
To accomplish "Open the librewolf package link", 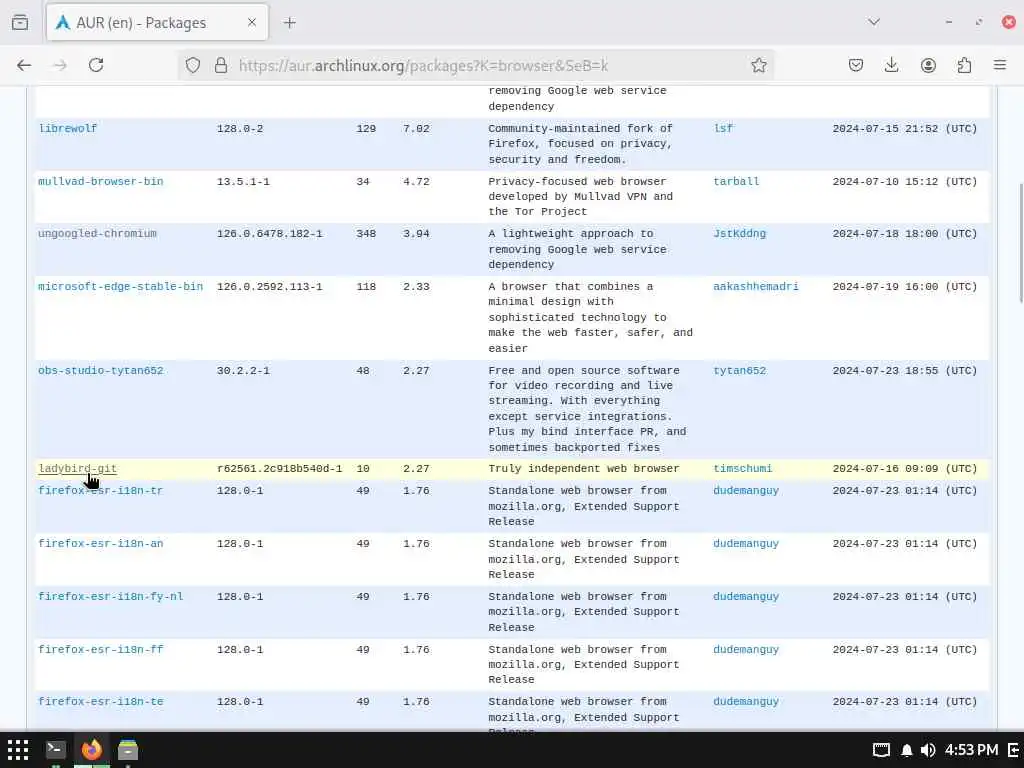I will click(x=68, y=129).
